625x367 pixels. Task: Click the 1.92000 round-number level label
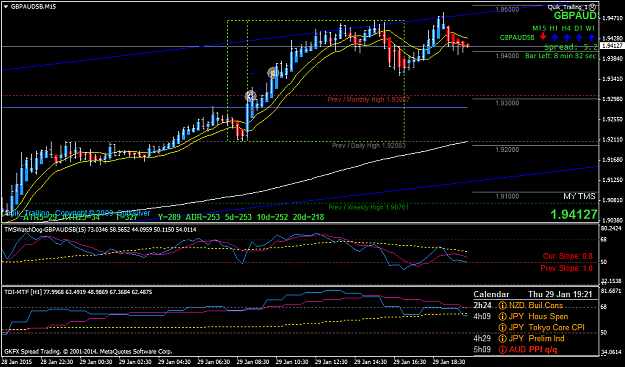(x=507, y=150)
